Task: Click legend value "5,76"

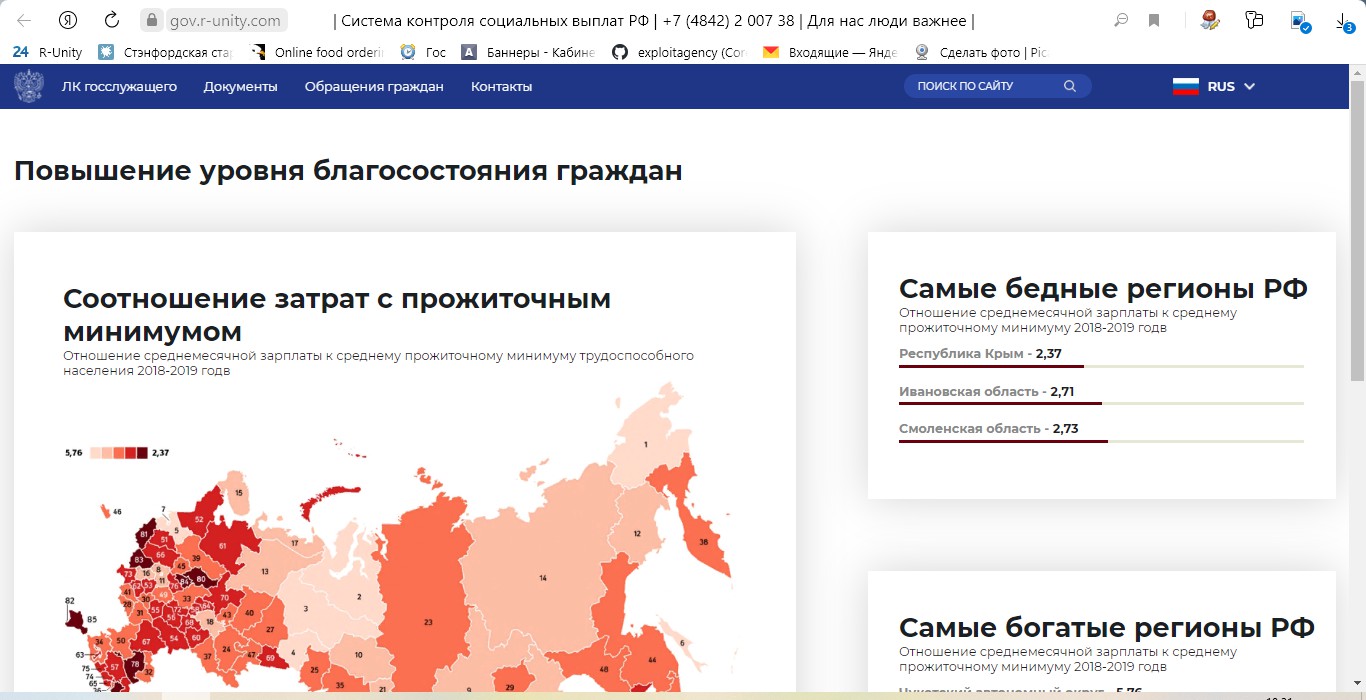Action: [73, 452]
